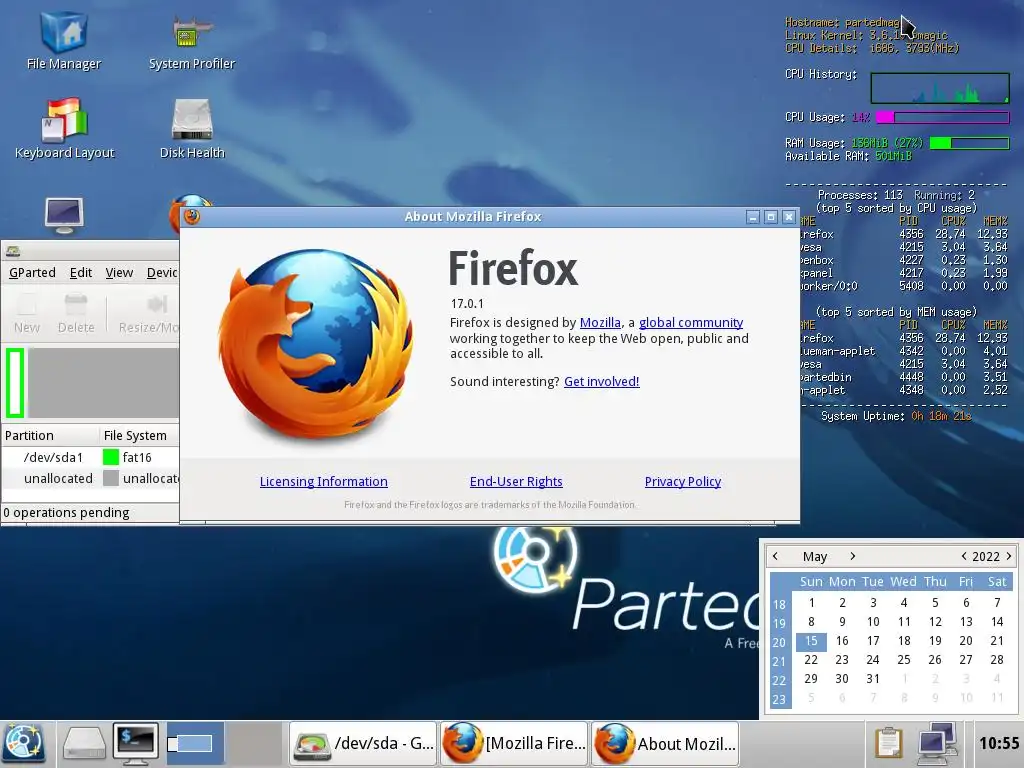Switch to the Mozilla Firefox taskbar entry
1024x768 pixels.
(515, 743)
